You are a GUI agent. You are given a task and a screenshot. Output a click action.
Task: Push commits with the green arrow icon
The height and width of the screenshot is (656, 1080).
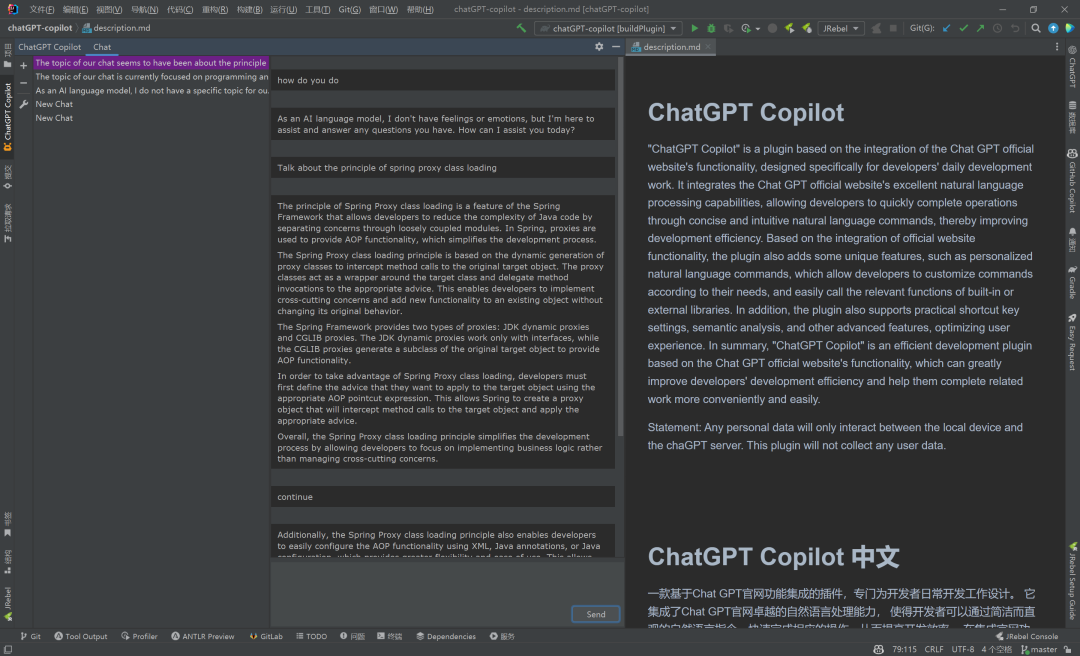(x=980, y=28)
